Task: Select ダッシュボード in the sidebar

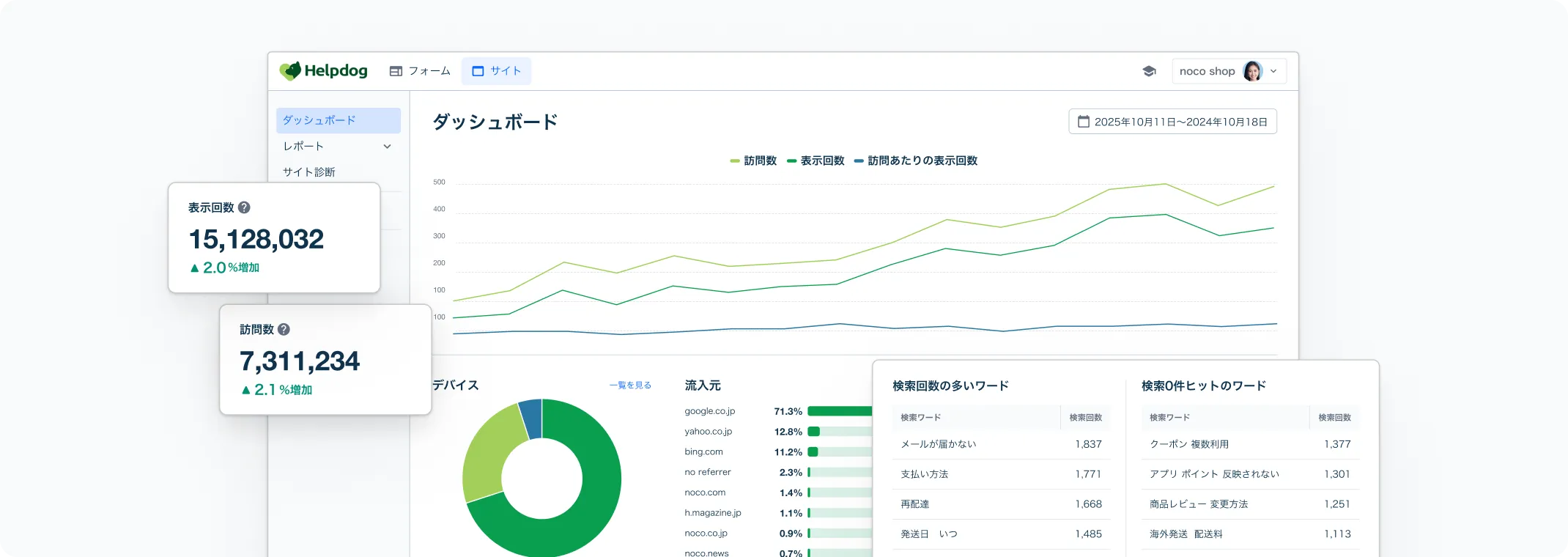Action: (339, 120)
